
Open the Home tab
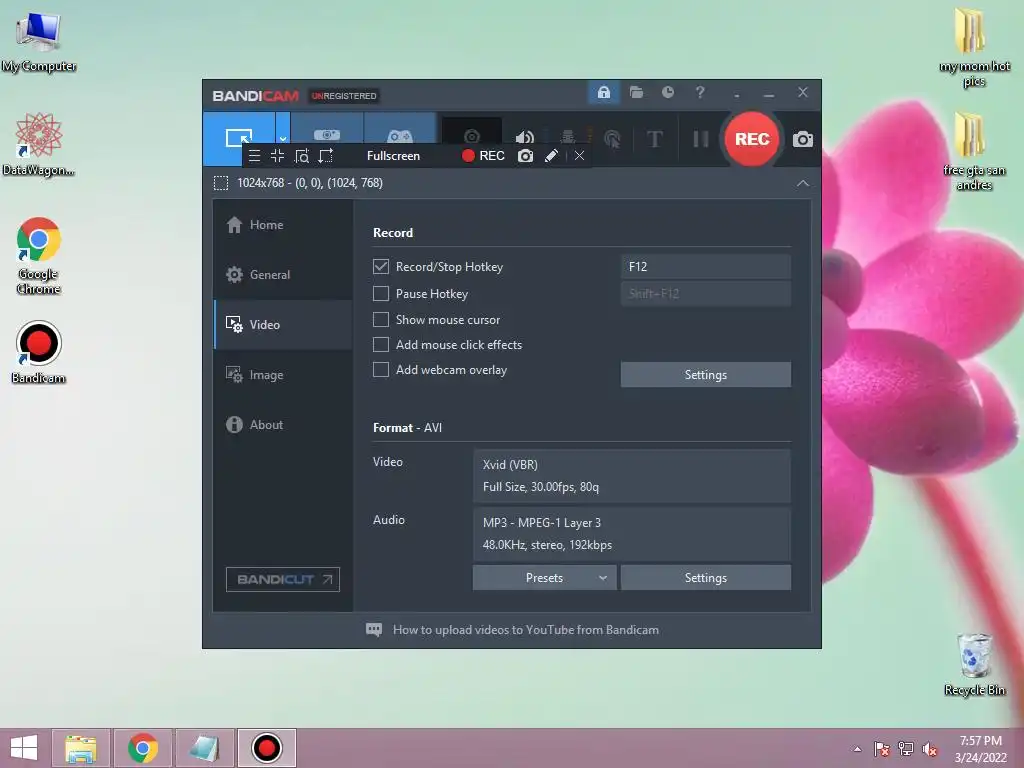tap(283, 225)
